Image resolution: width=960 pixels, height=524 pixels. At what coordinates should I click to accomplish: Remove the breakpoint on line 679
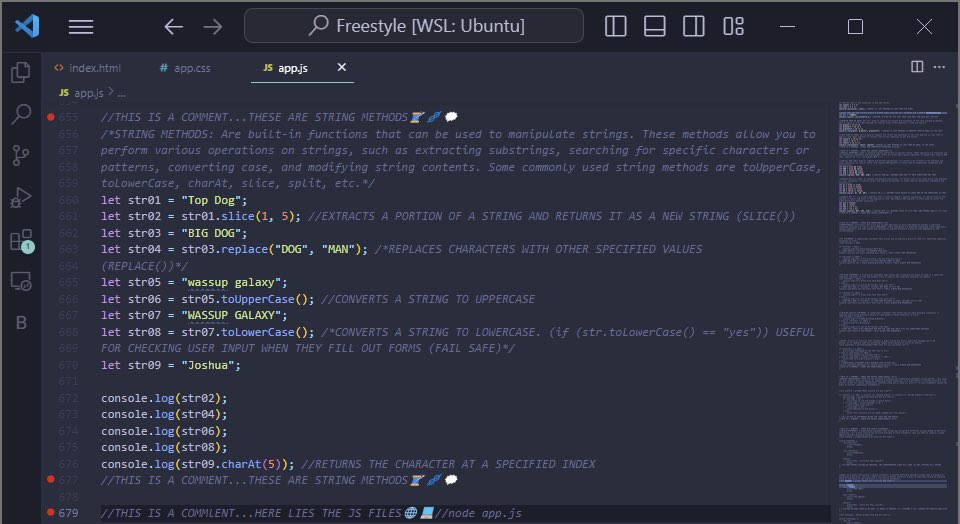point(51,512)
